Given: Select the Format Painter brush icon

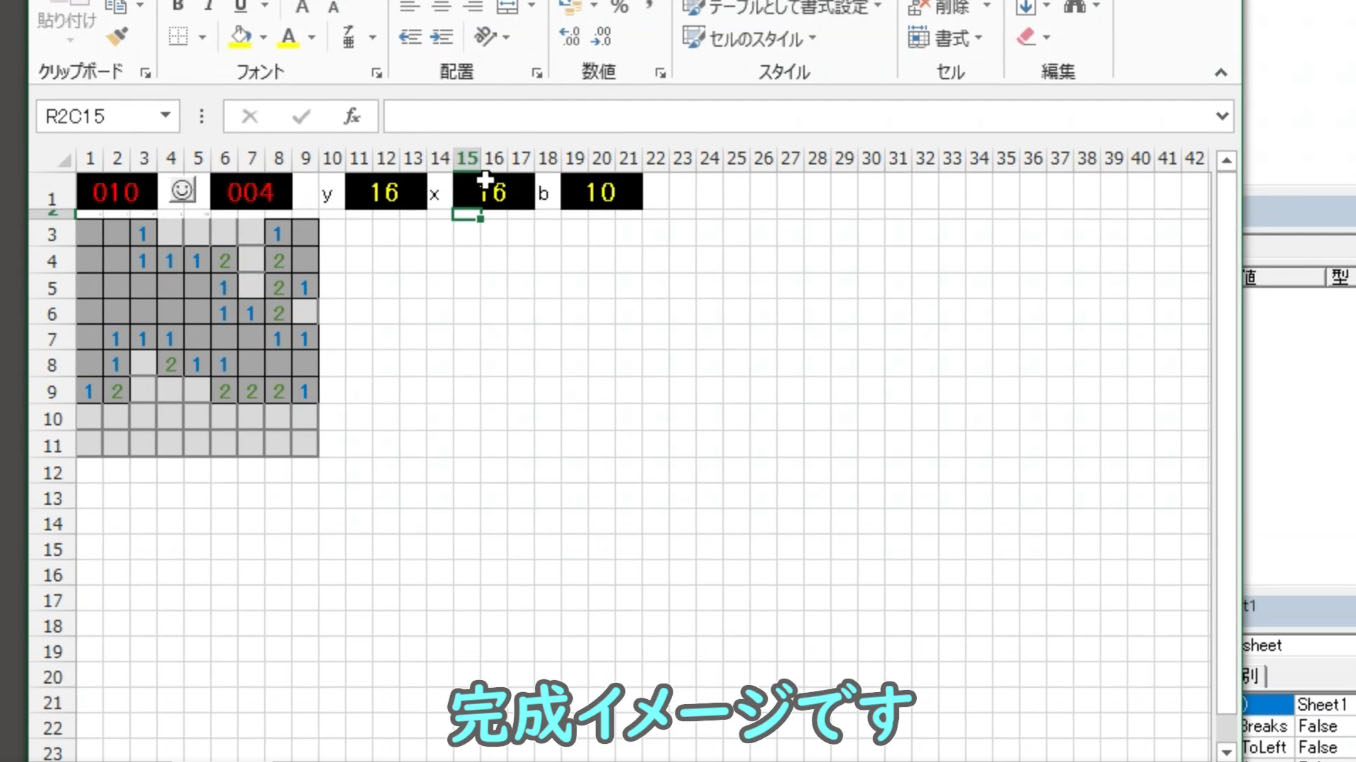Looking at the screenshot, I should click(x=117, y=37).
